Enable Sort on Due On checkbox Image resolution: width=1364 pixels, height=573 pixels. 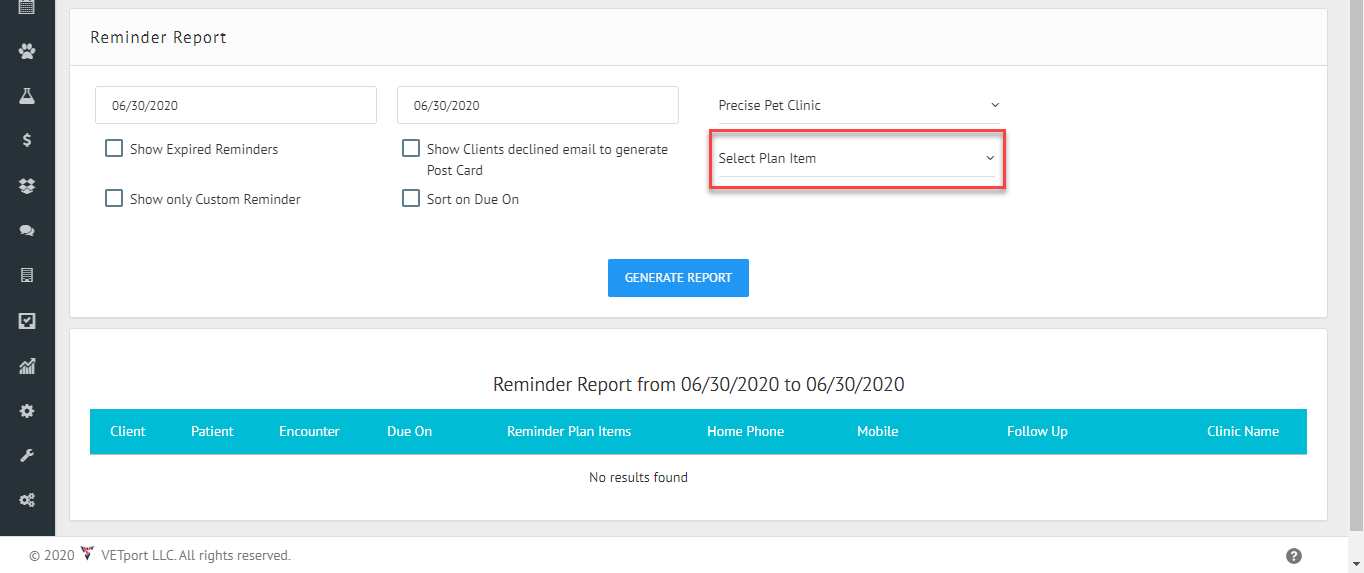[411, 198]
